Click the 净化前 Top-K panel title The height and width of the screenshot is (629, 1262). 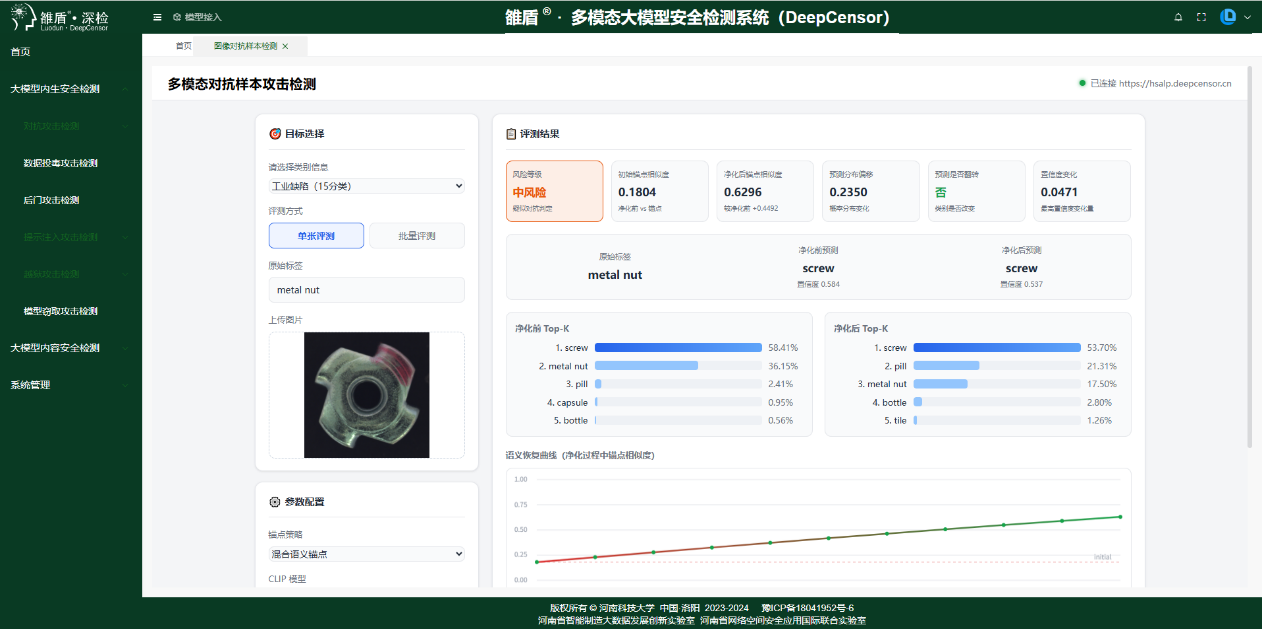point(542,328)
